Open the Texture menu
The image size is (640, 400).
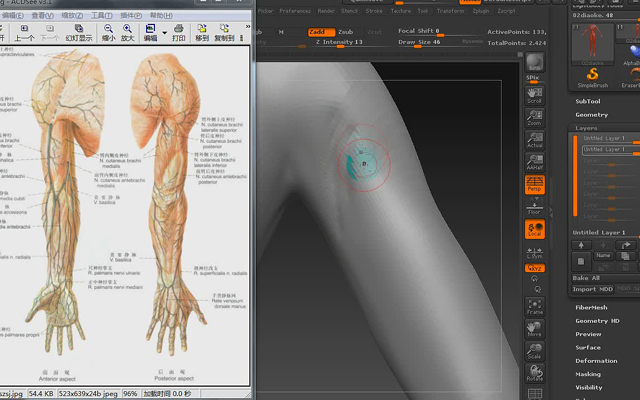(400, 11)
